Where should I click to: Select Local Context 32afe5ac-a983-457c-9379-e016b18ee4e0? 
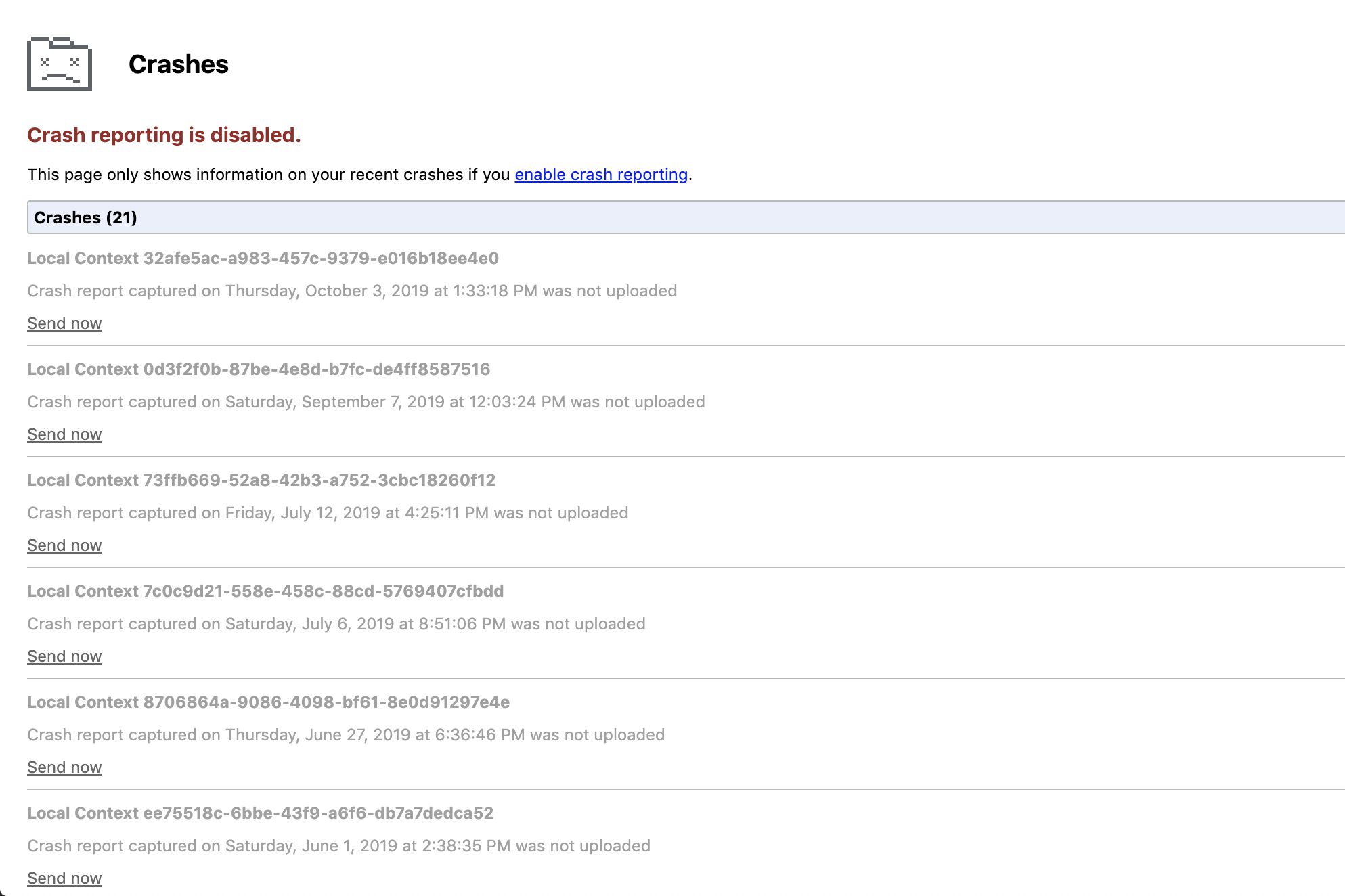point(263,259)
